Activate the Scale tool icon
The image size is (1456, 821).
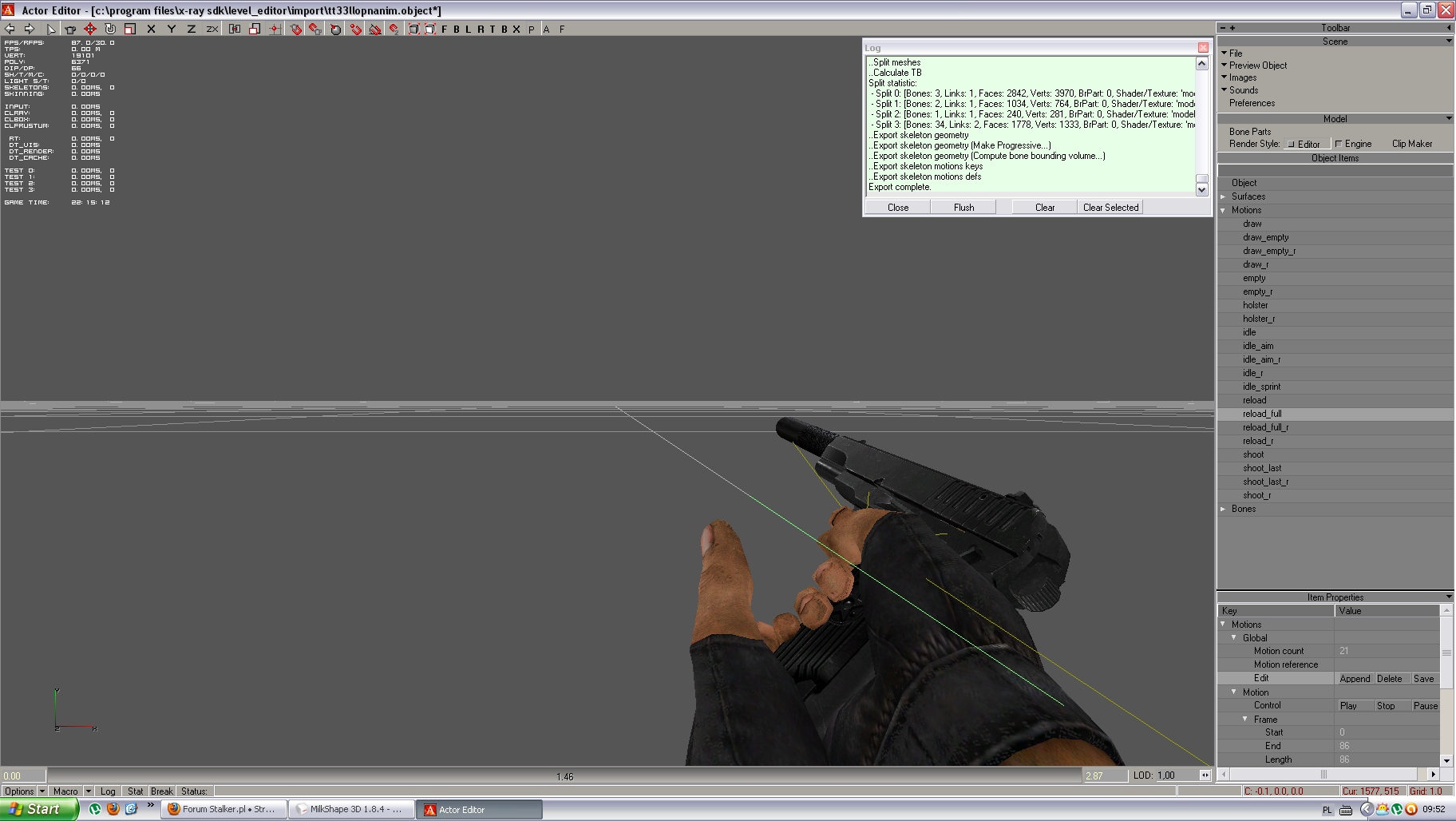click(x=130, y=29)
